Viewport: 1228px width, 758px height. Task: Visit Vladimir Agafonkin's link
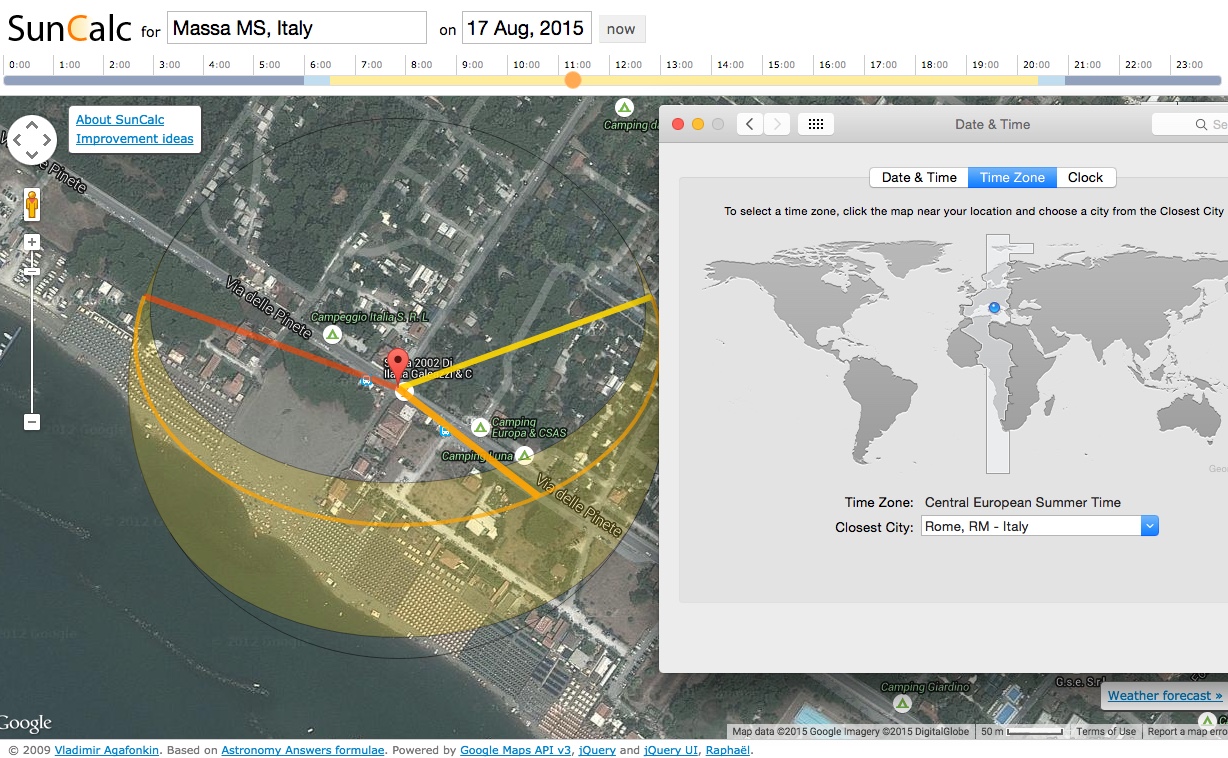click(x=107, y=750)
